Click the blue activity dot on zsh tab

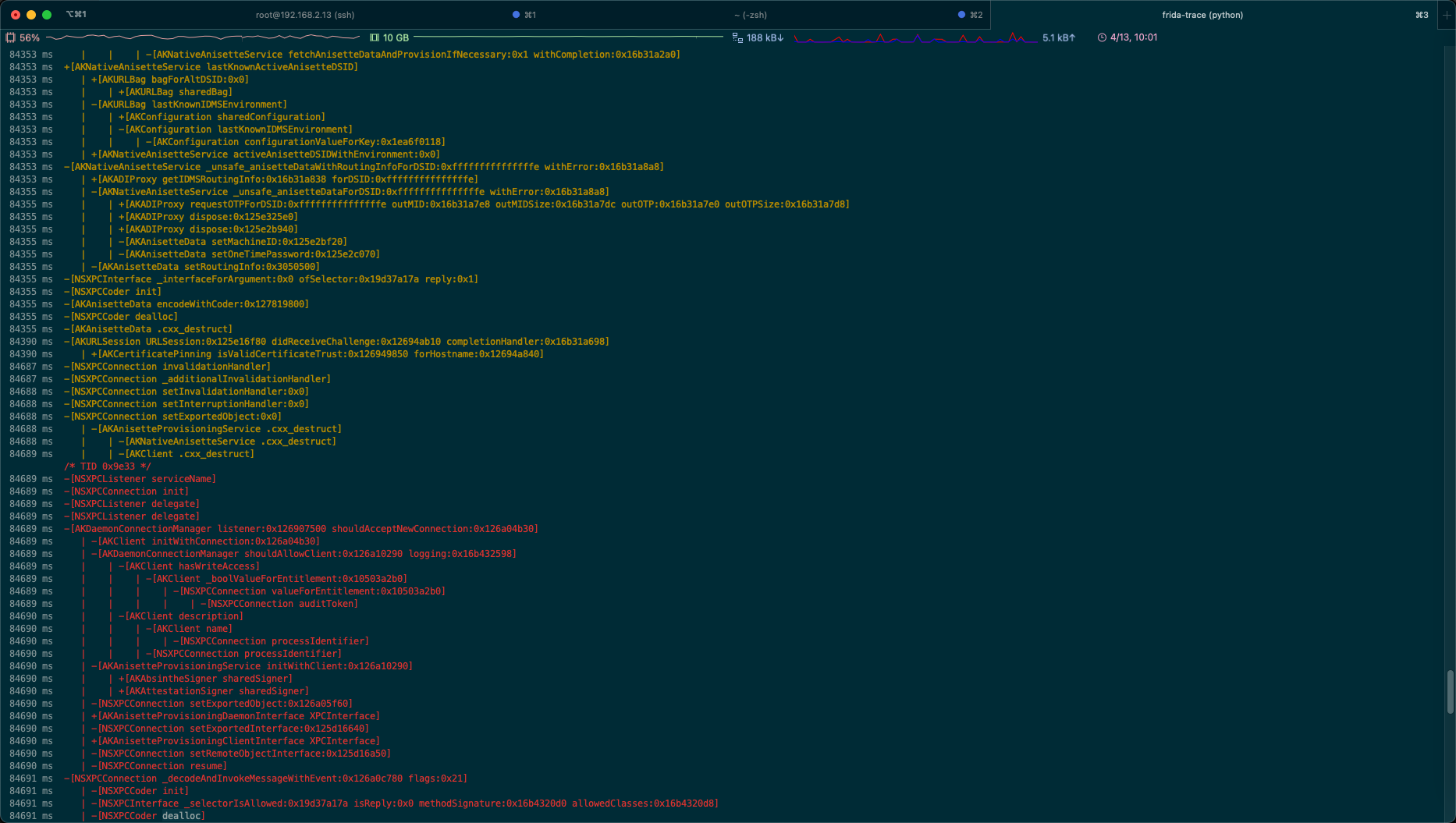pyautogui.click(x=961, y=15)
